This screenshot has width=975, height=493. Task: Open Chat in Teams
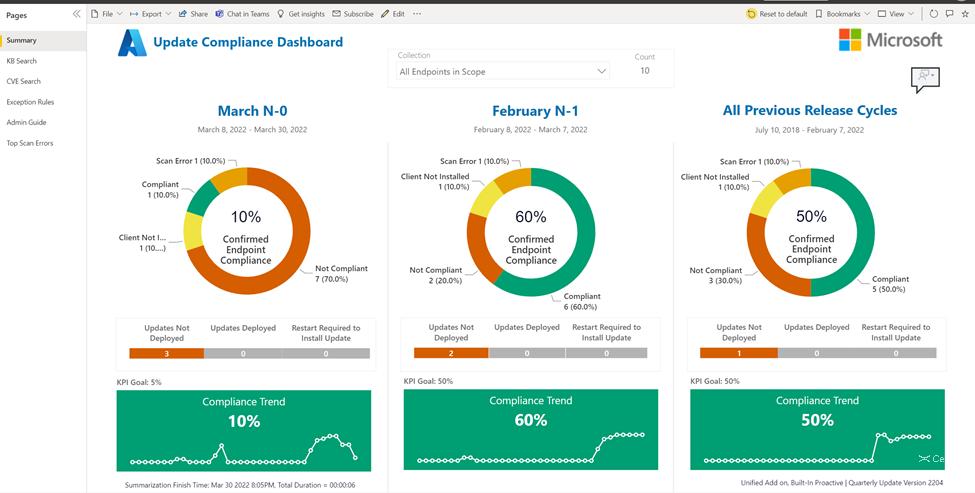point(242,14)
